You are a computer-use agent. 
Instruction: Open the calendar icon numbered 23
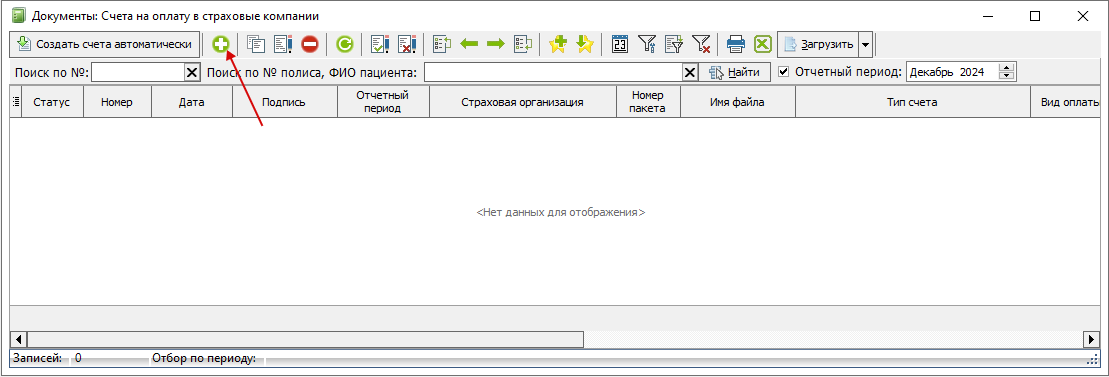[x=620, y=45]
